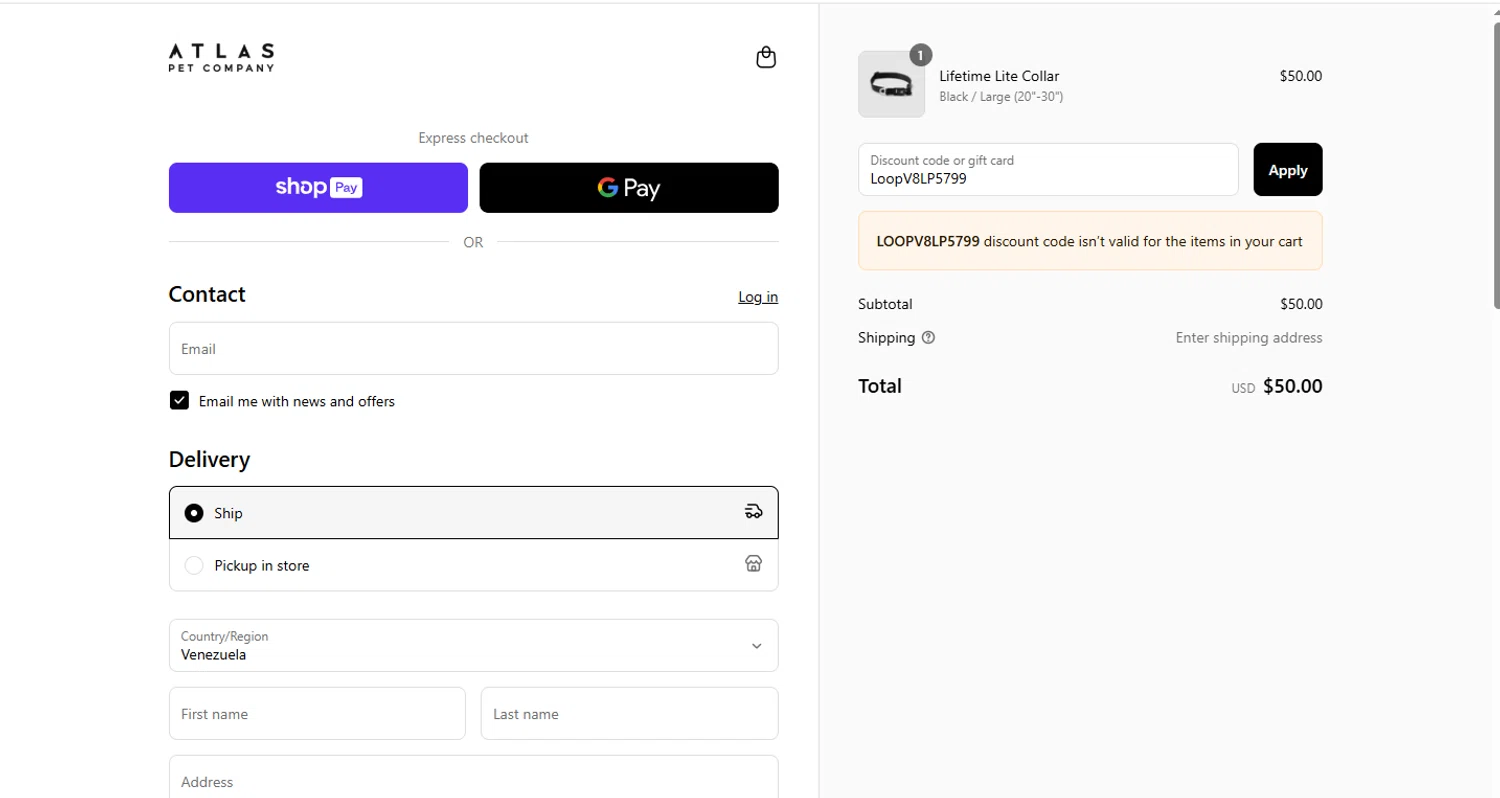Click the invalid discount code error message

1090,241
